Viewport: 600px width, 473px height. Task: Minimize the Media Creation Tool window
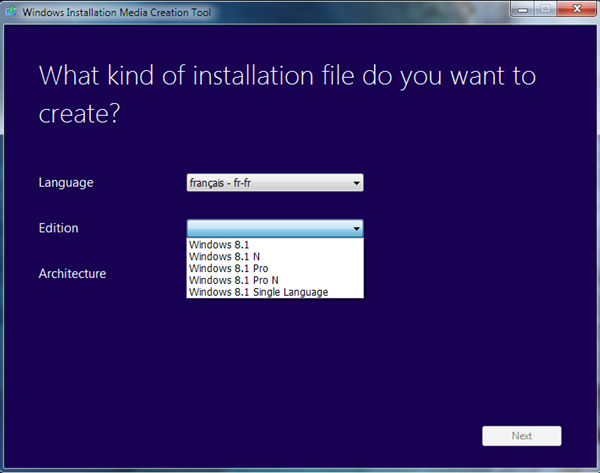[x=523, y=9]
